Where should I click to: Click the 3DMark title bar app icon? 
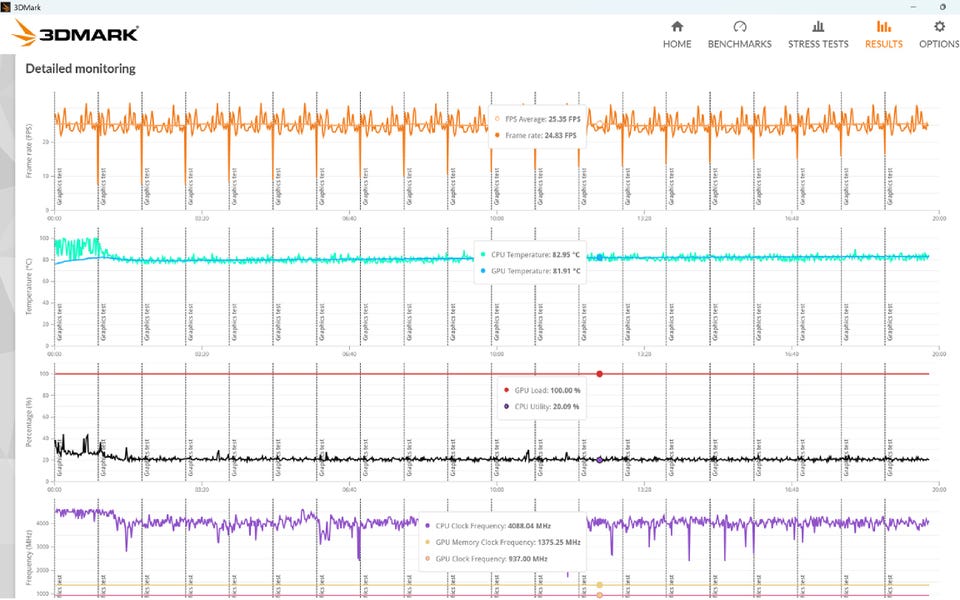click(x=6, y=7)
